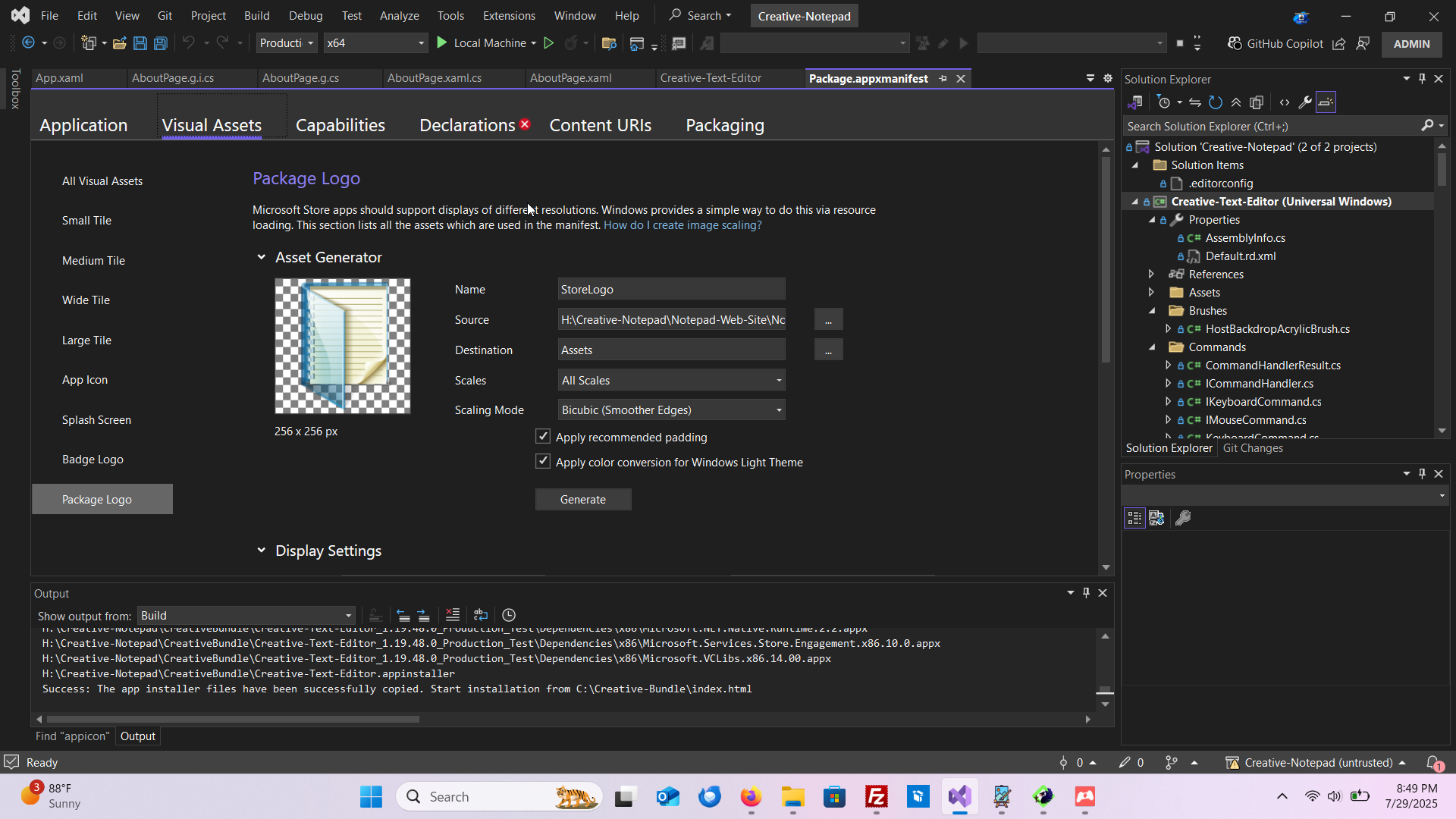Browse for Destination folder with ellipsis button

pos(828,350)
